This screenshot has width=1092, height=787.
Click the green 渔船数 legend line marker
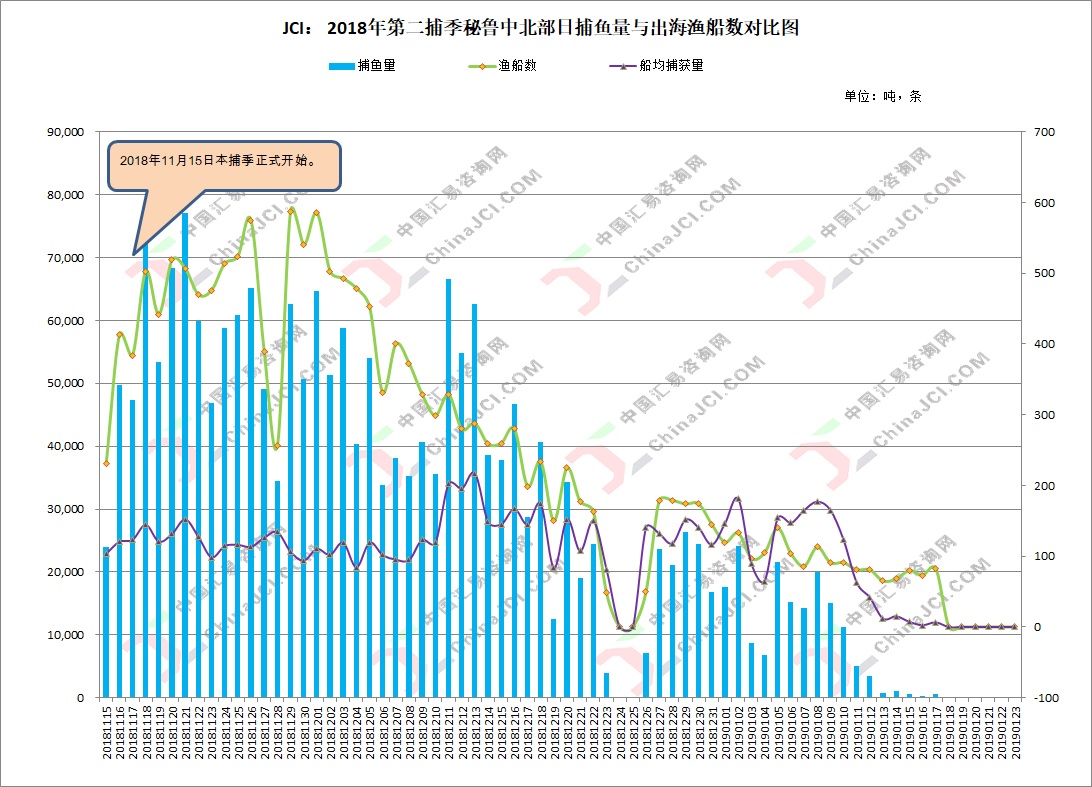coord(482,66)
